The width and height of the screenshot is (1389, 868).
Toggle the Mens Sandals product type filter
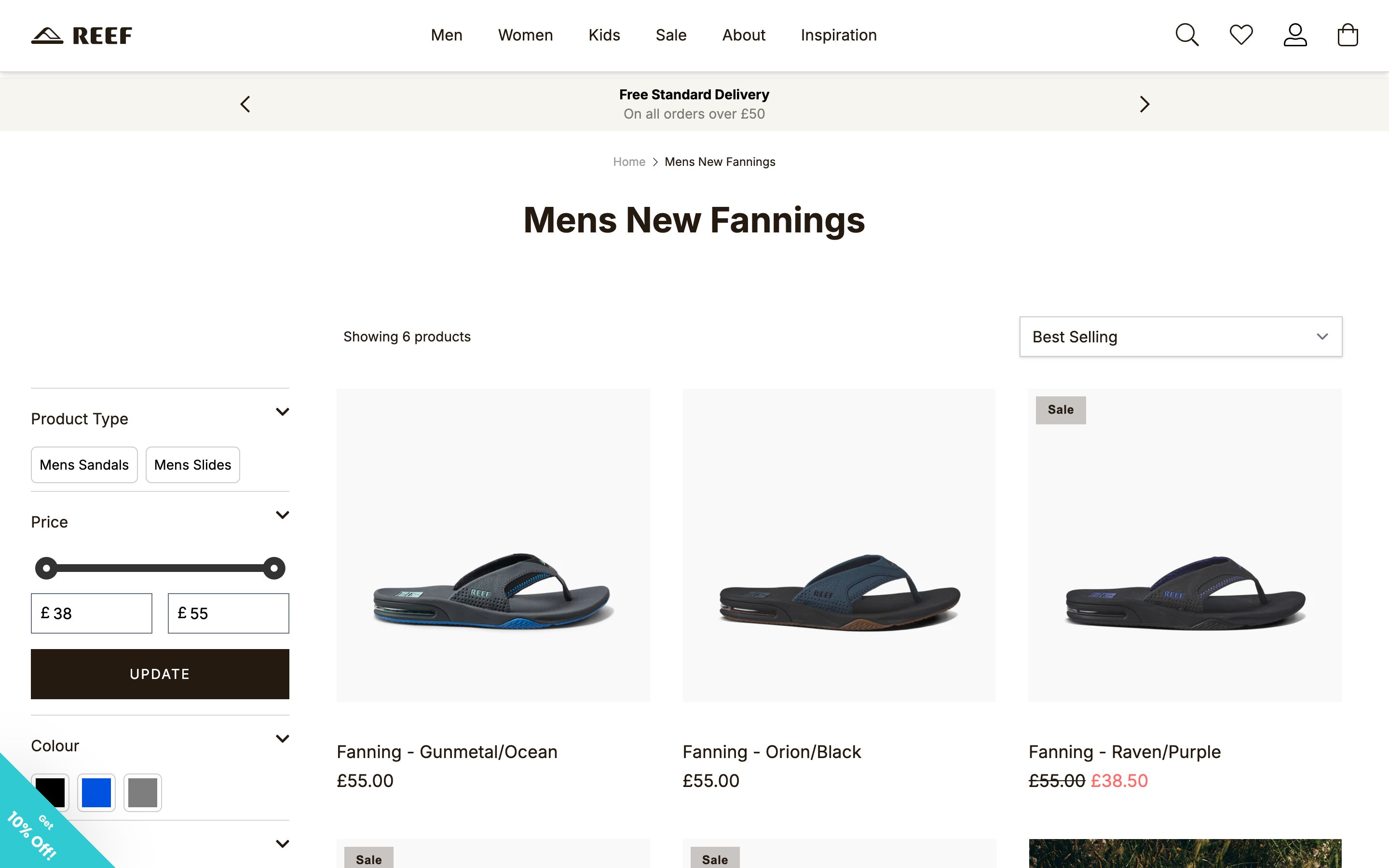(x=84, y=465)
